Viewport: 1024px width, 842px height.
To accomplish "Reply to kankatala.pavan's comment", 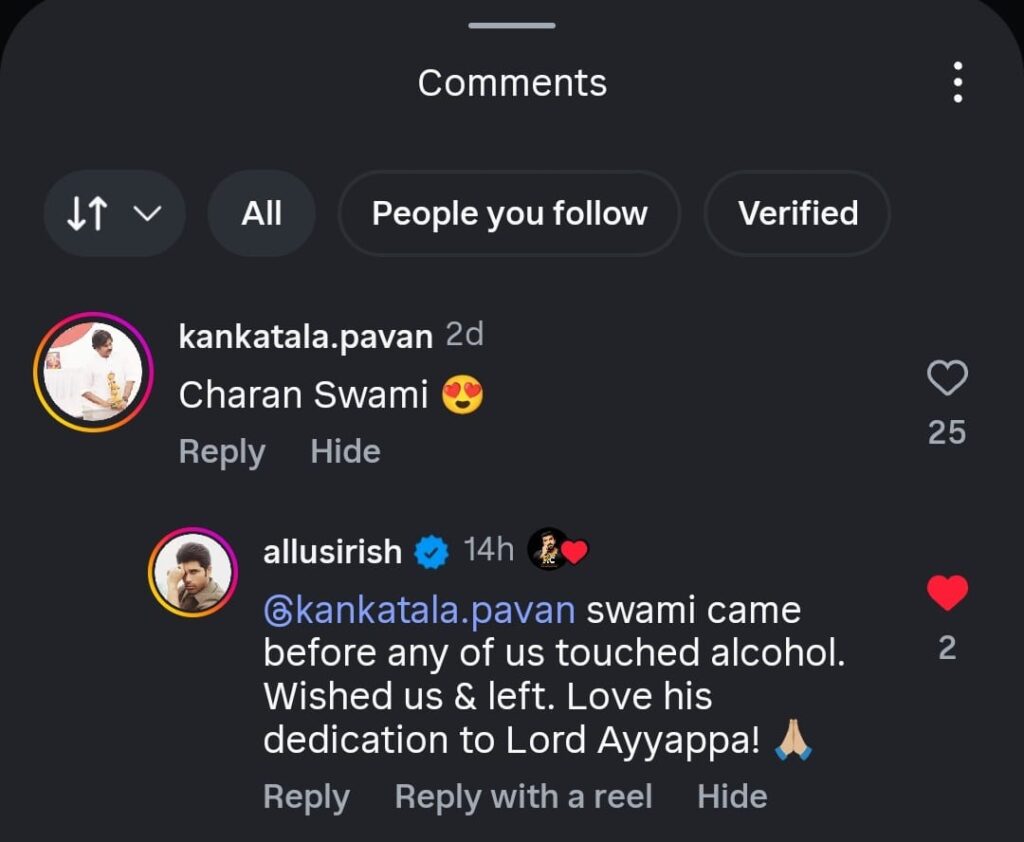I will coord(221,452).
